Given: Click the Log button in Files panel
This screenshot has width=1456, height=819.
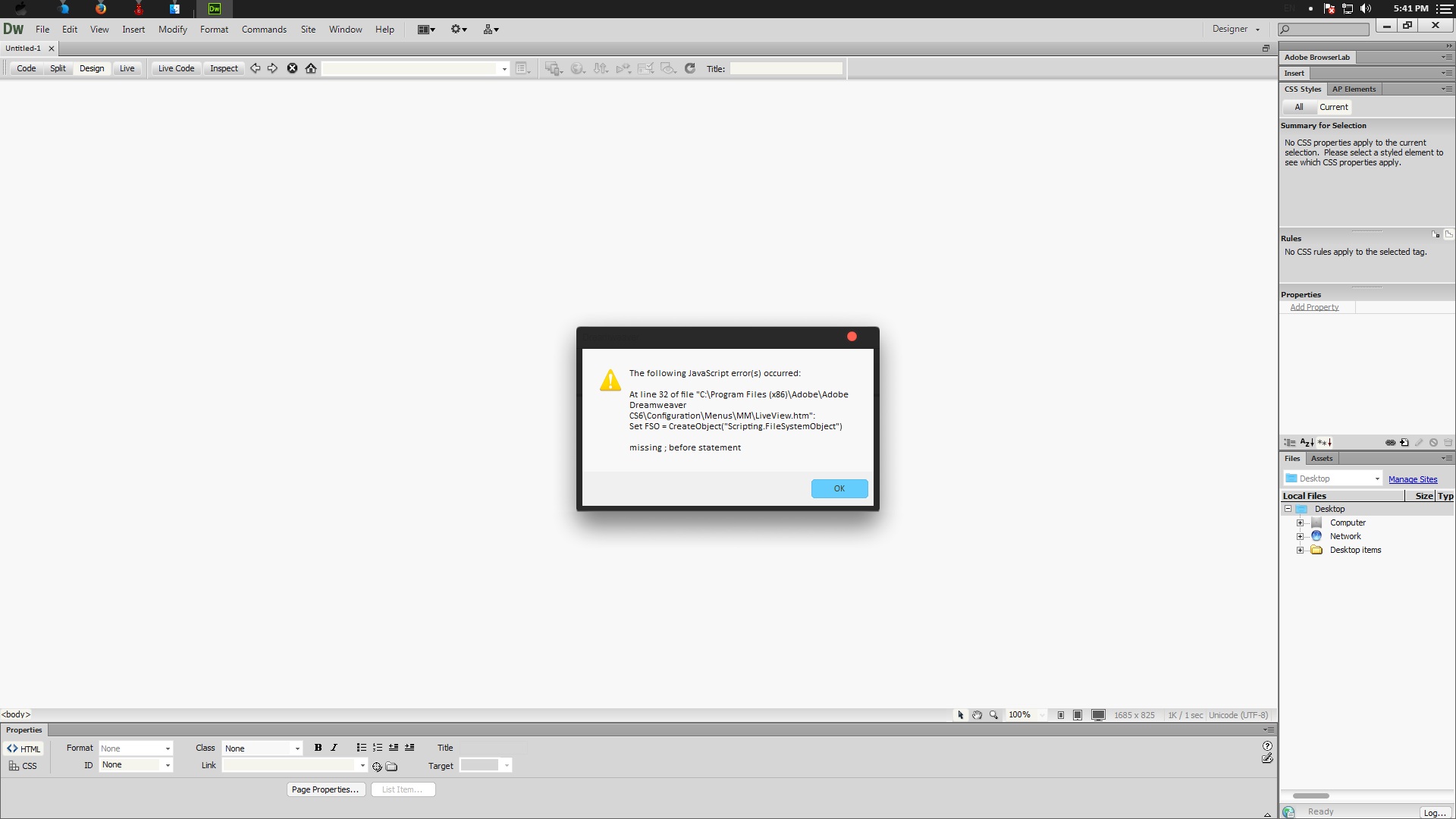Looking at the screenshot, I should click(x=1435, y=812).
